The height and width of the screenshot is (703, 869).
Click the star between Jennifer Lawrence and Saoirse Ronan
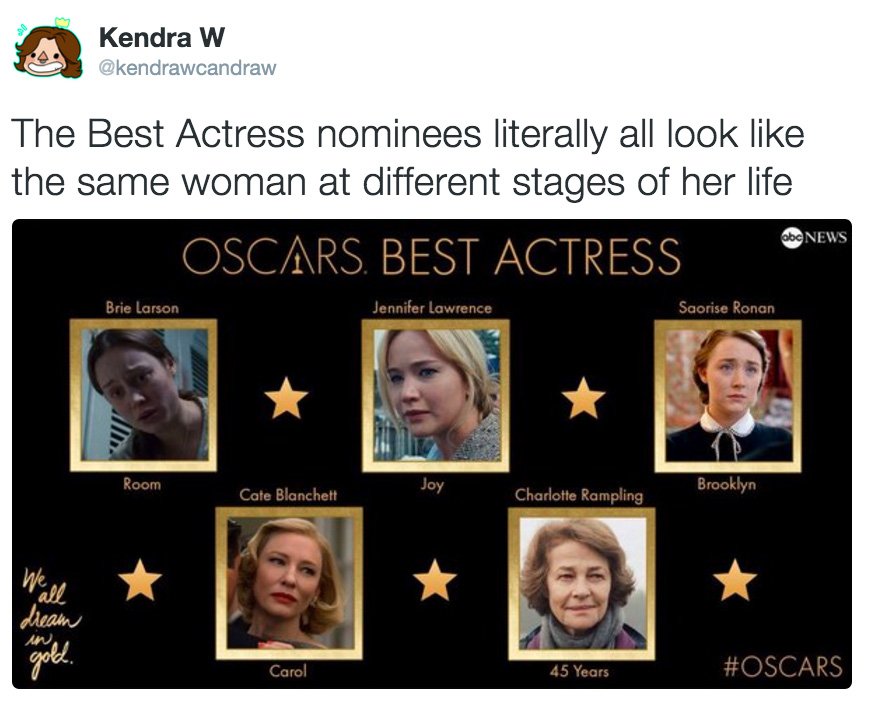point(582,399)
